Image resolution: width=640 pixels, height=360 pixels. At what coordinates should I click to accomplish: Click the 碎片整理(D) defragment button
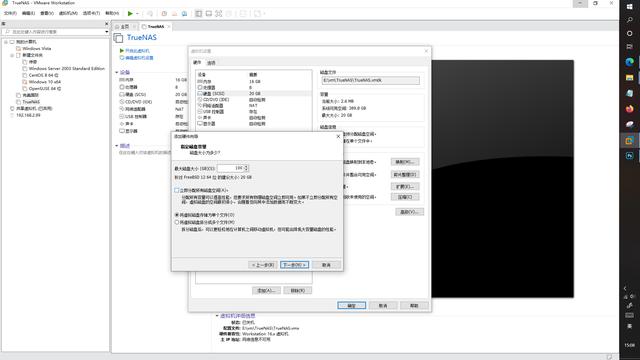pyautogui.click(x=404, y=174)
